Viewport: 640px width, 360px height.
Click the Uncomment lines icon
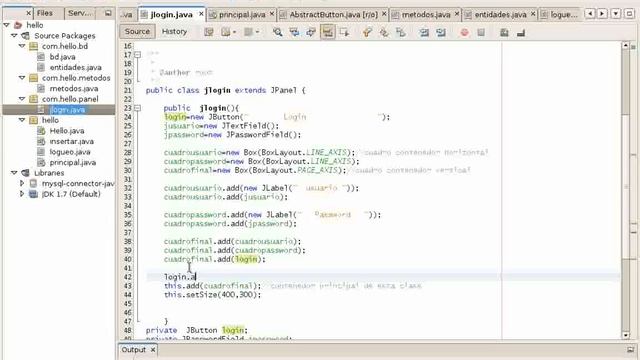[521, 32]
